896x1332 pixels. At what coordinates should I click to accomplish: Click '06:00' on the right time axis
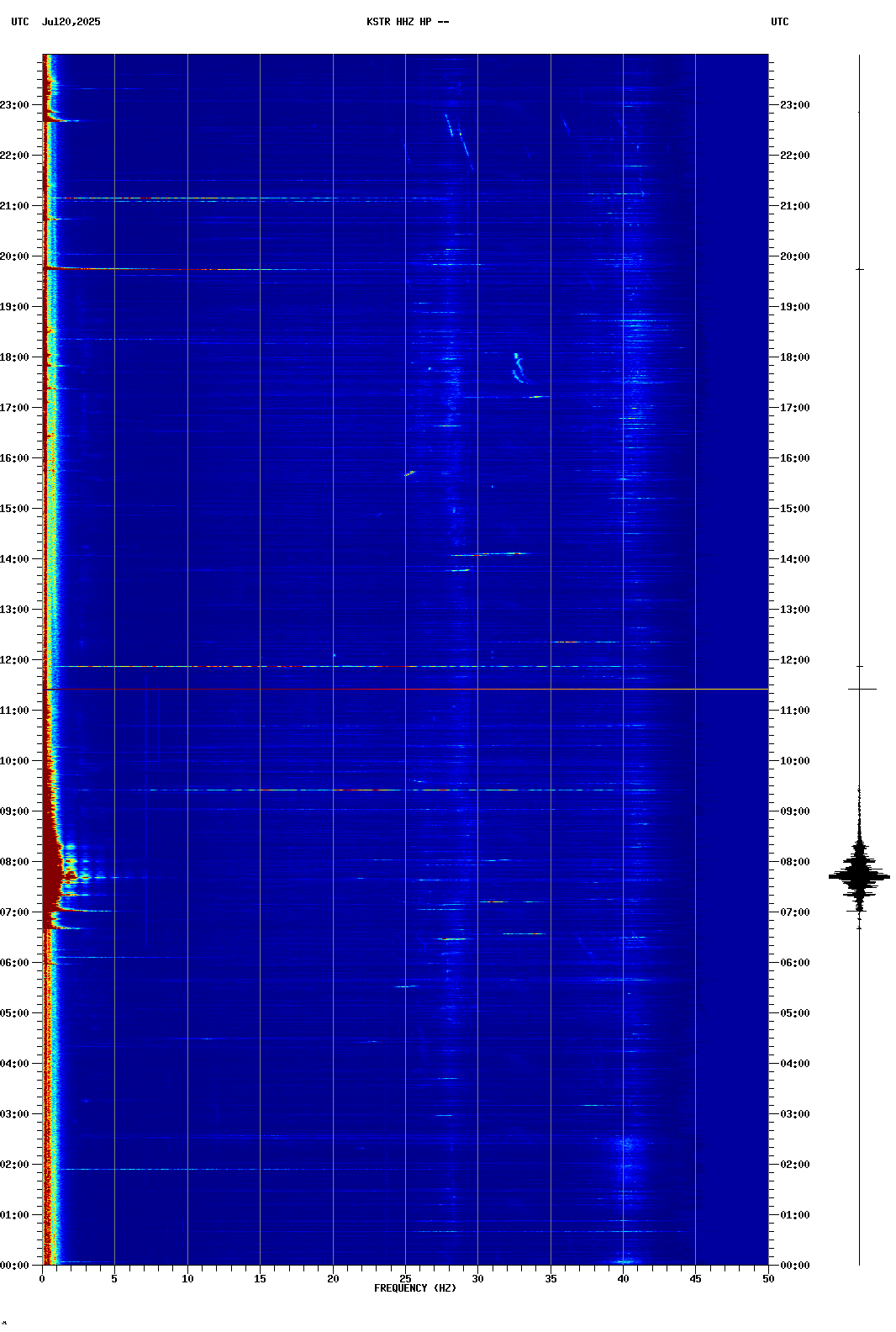(x=795, y=963)
